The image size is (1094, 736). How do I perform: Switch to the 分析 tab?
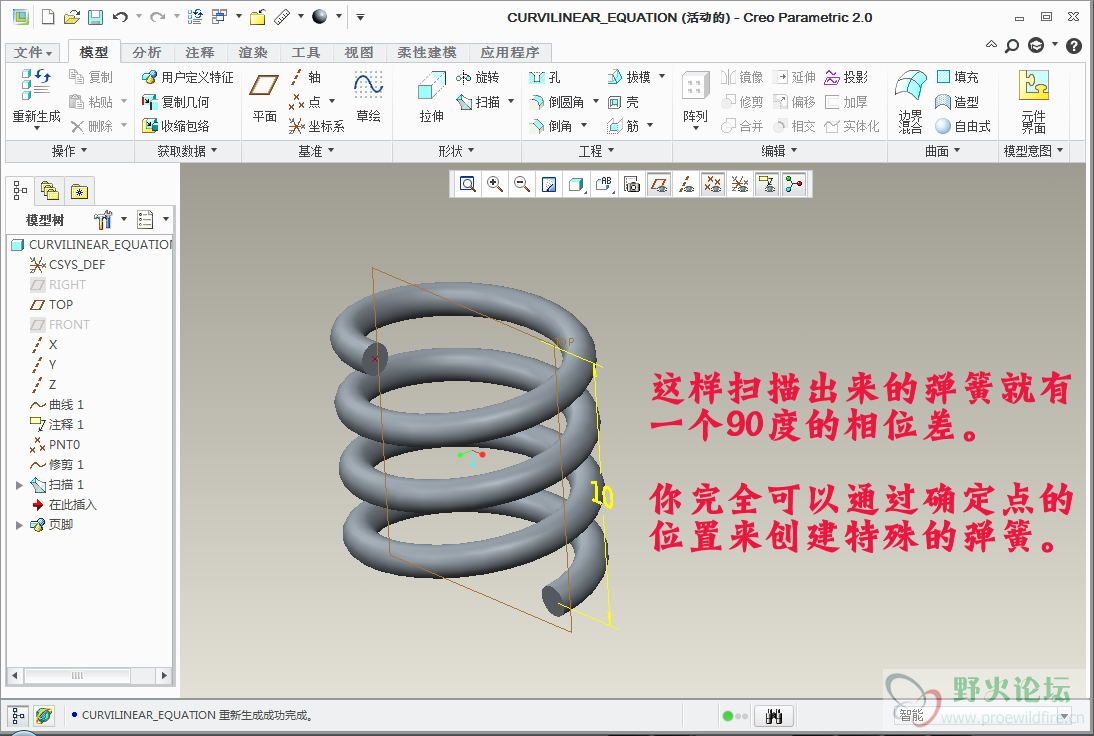(147, 52)
